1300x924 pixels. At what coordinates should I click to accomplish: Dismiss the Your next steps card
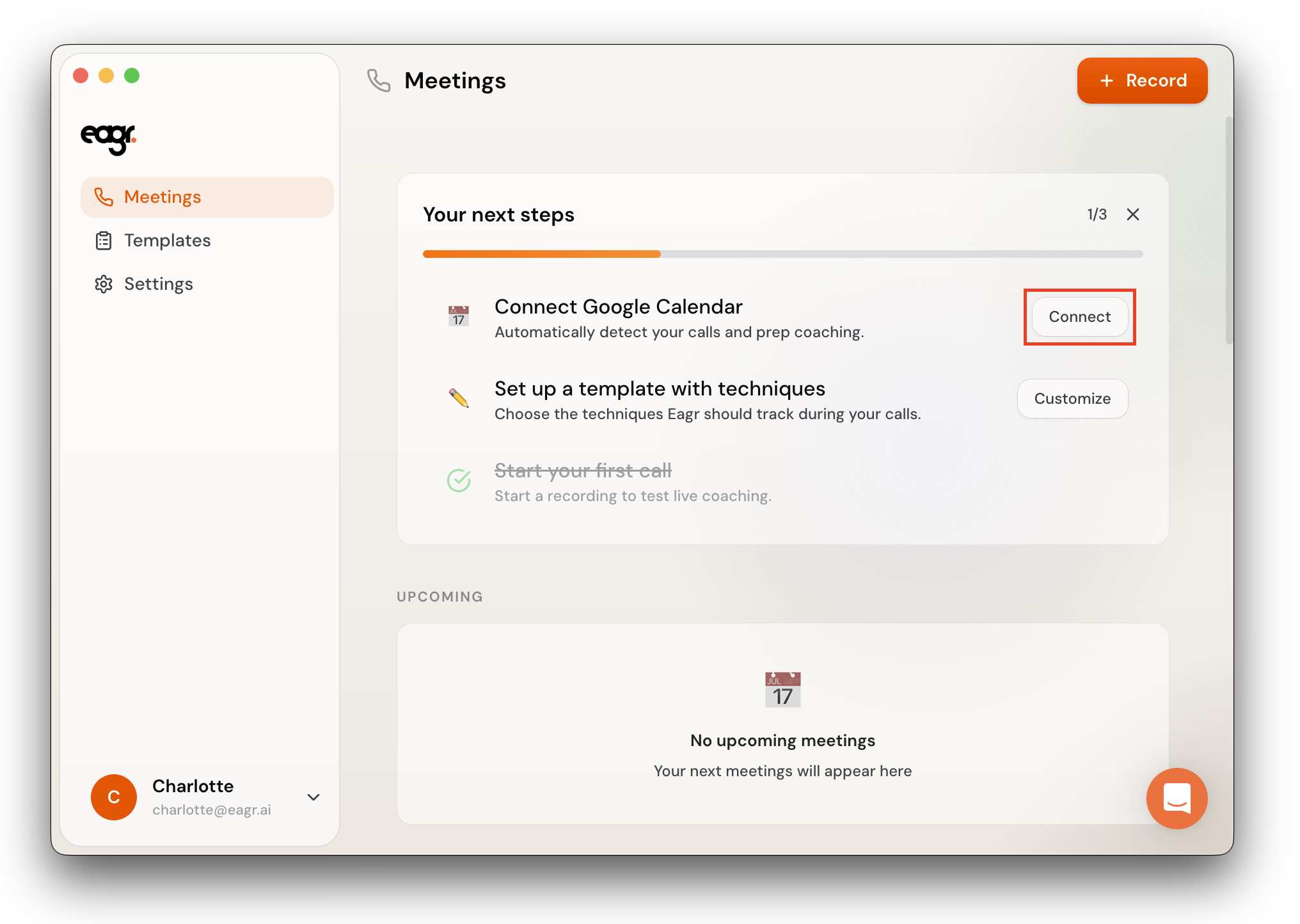(1133, 214)
